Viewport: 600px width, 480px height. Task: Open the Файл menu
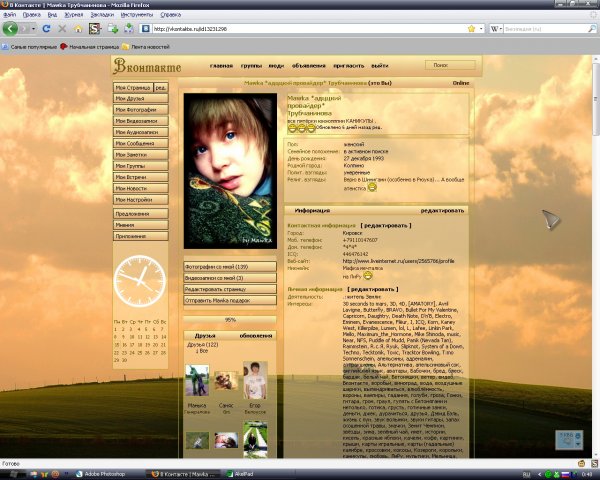[x=10, y=15]
